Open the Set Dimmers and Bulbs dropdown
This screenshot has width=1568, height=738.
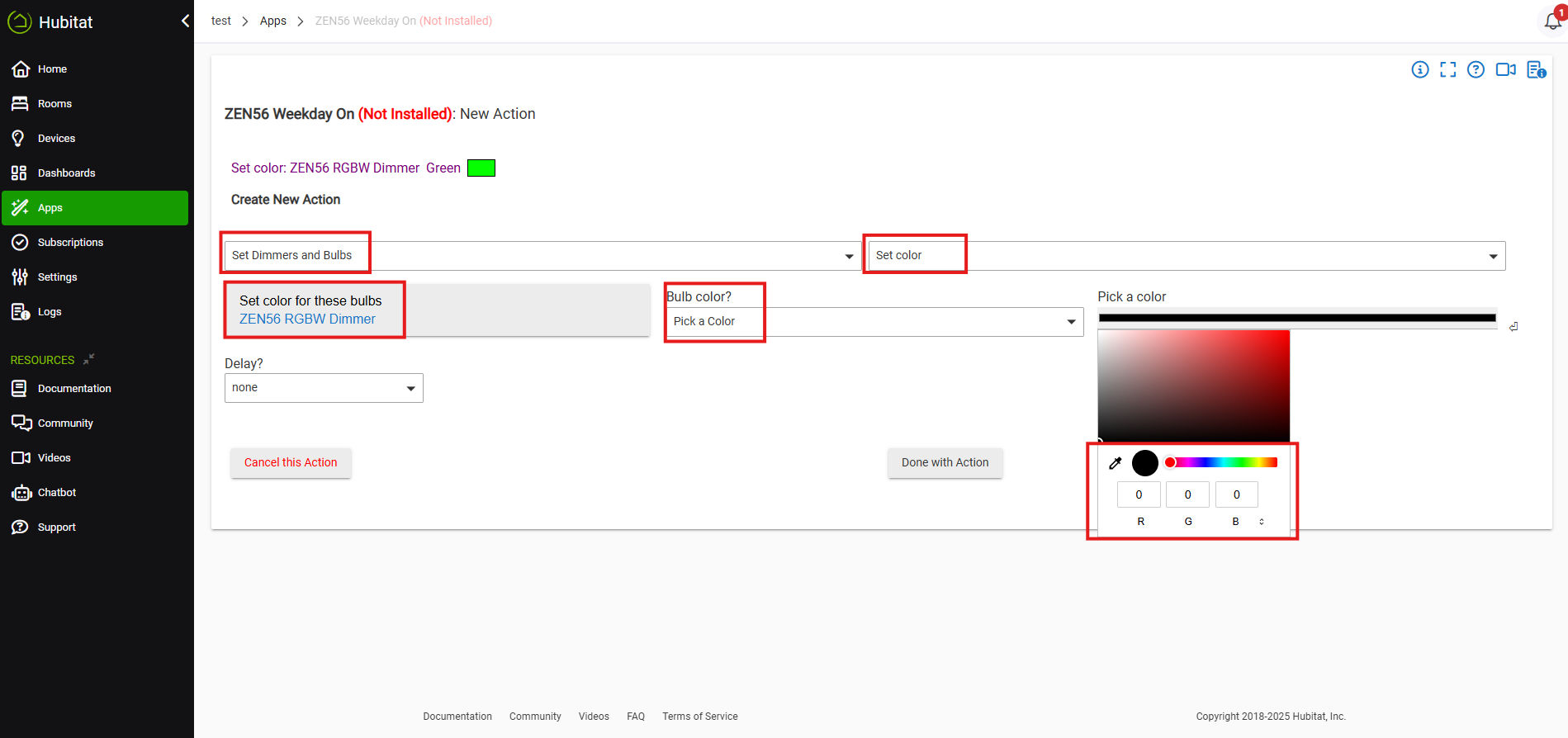tap(542, 256)
